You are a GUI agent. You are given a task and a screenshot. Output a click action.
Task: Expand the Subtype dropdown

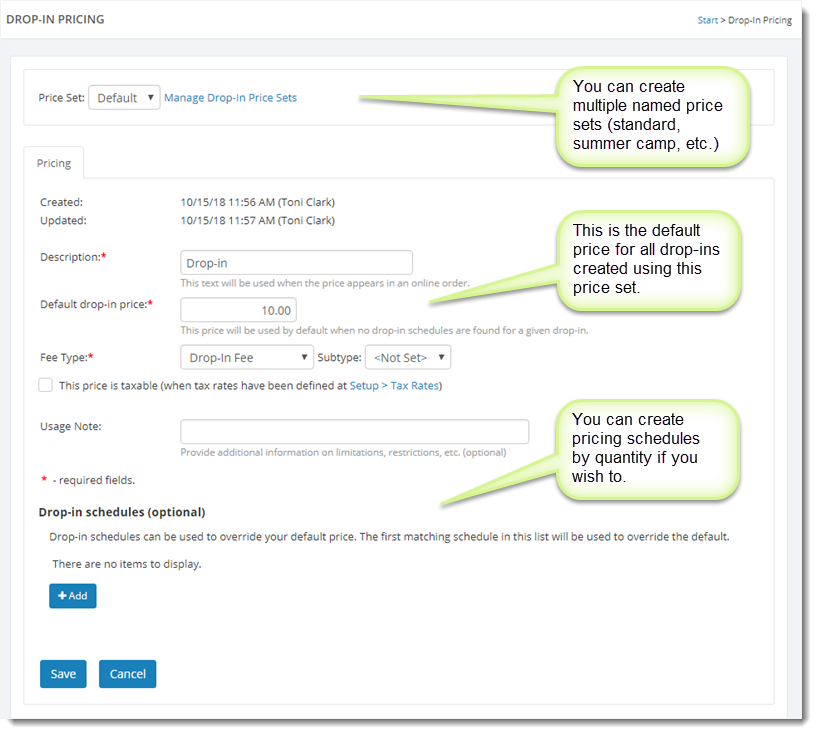coord(407,357)
